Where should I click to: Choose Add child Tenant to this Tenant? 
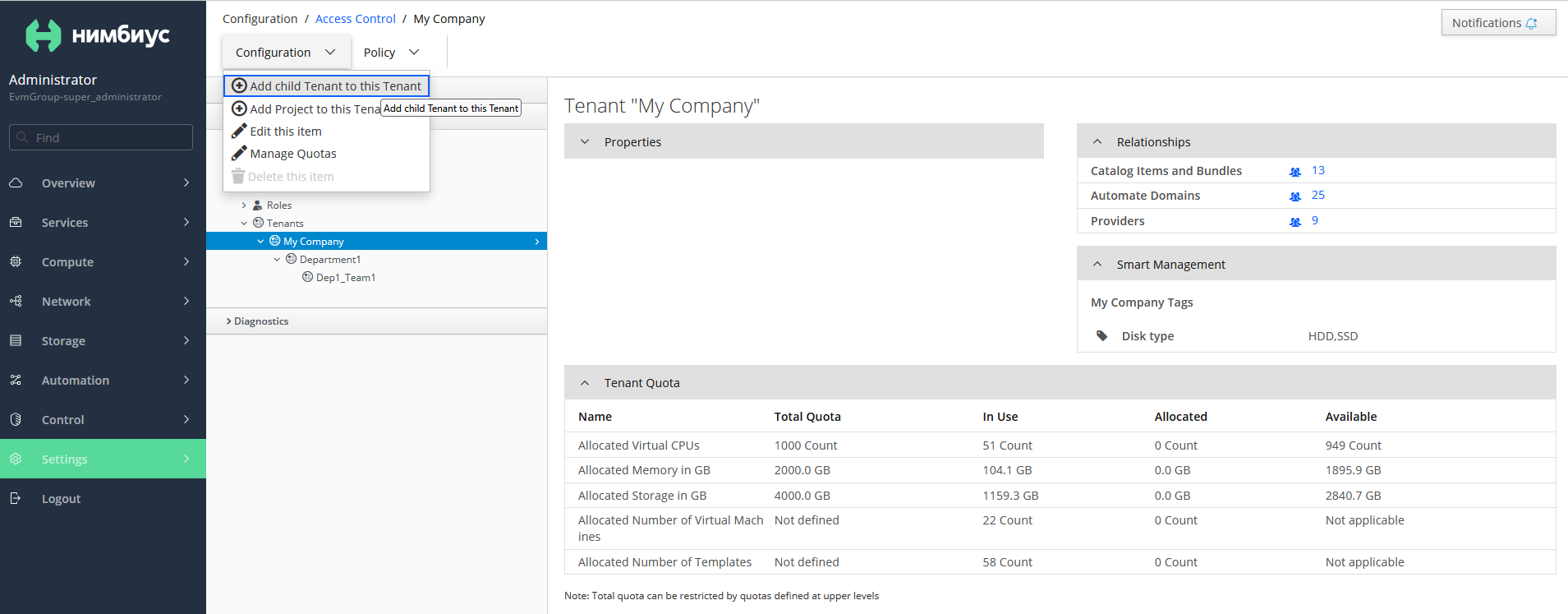click(x=327, y=85)
